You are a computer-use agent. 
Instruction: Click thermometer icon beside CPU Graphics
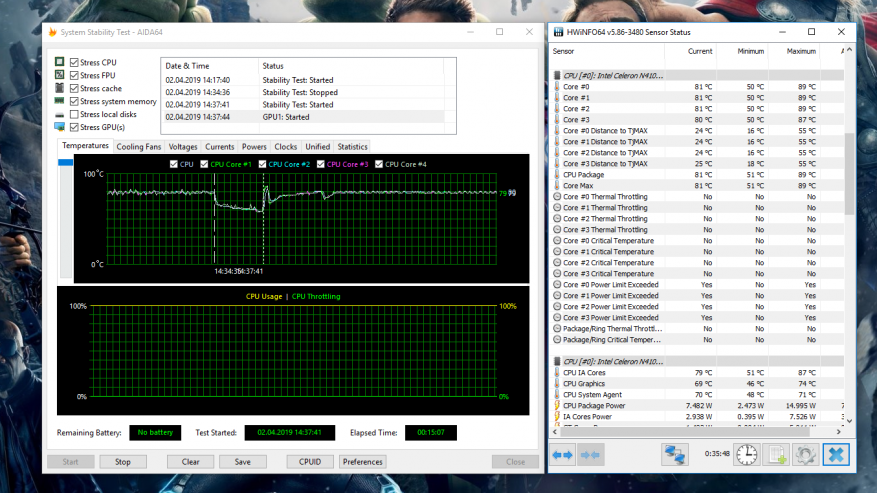[x=557, y=384]
